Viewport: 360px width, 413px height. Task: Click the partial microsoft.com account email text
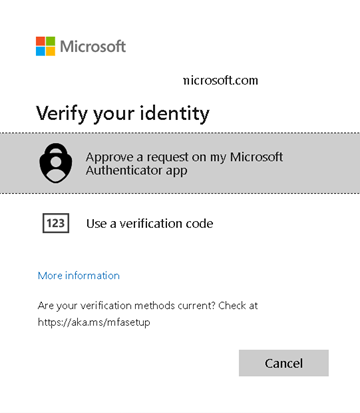tap(220, 80)
